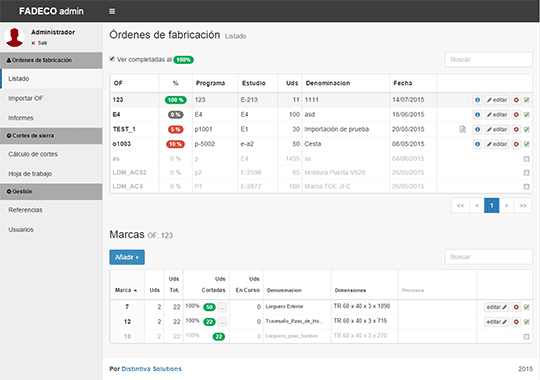Open 'Informes' in the sidebar
540x380 pixels.
pyautogui.click(x=51, y=118)
